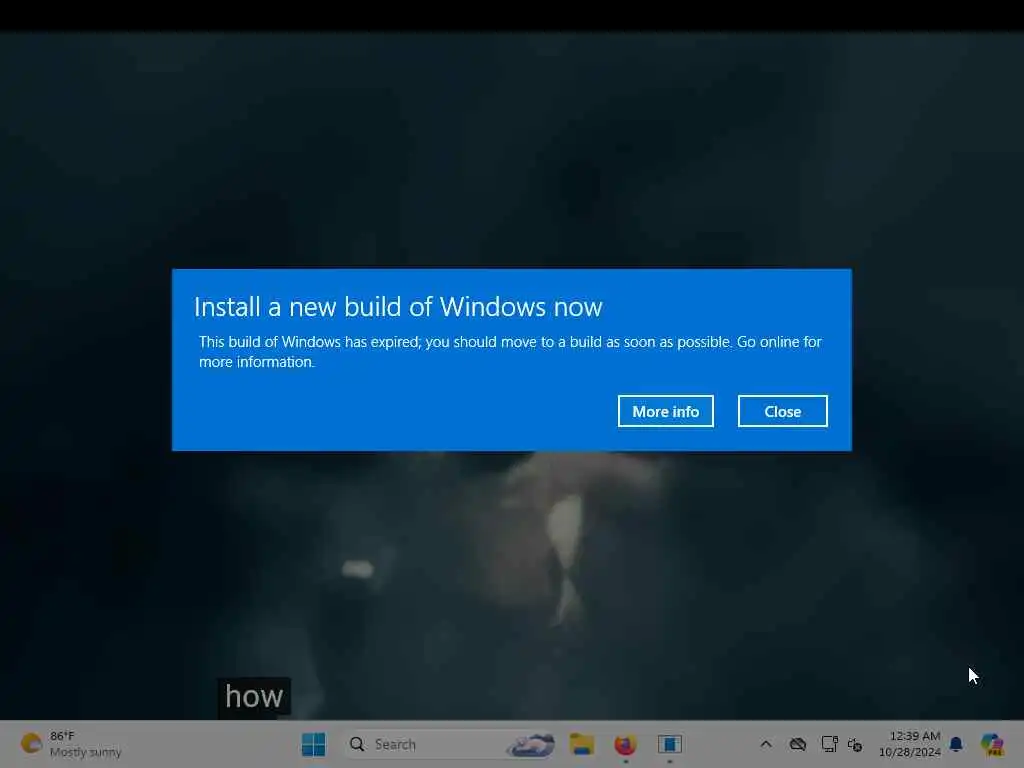The width and height of the screenshot is (1024, 768).
Task: Open the weather widget showing 86°F
Action: tap(71, 744)
